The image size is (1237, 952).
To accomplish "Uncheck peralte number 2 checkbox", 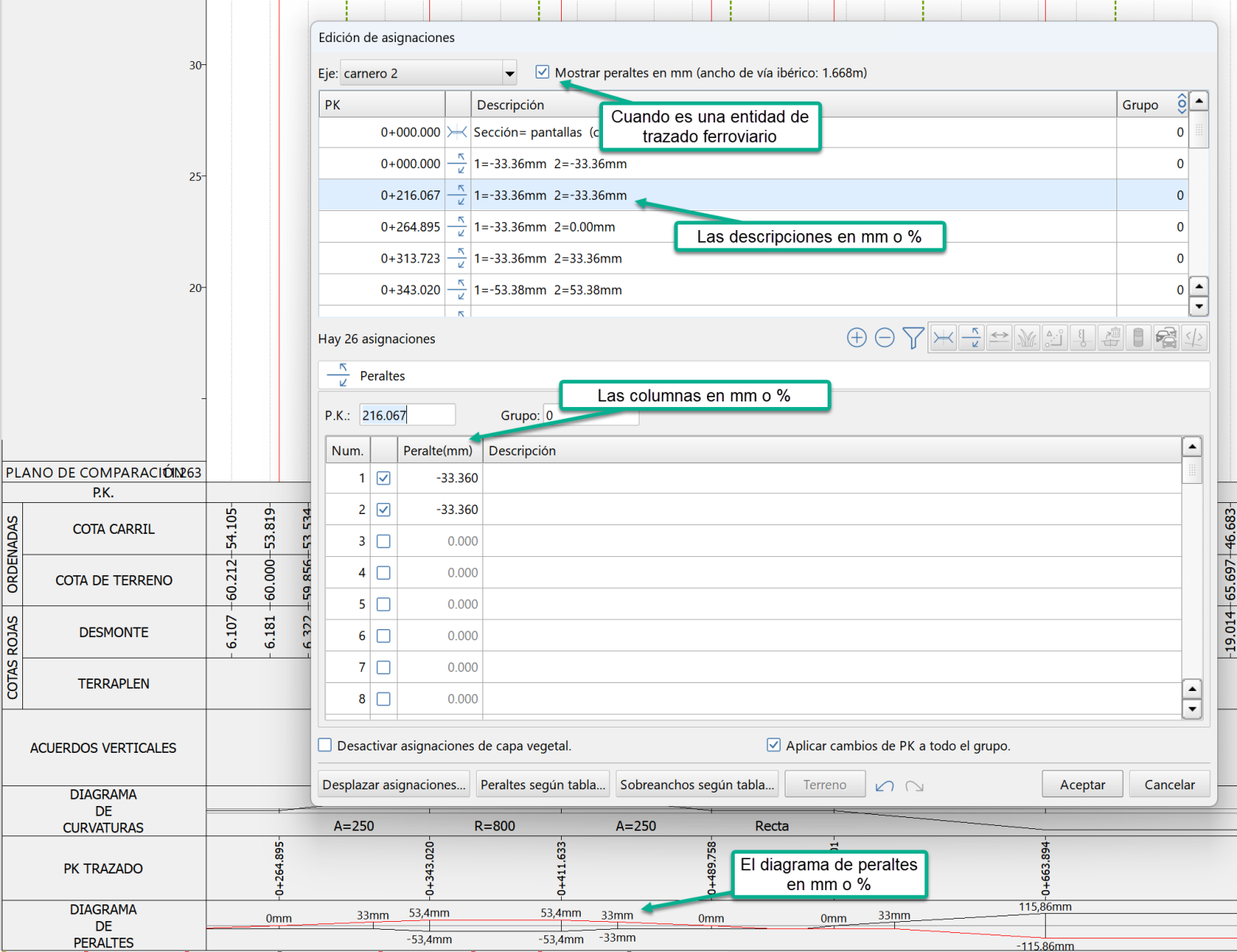I will tap(383, 510).
